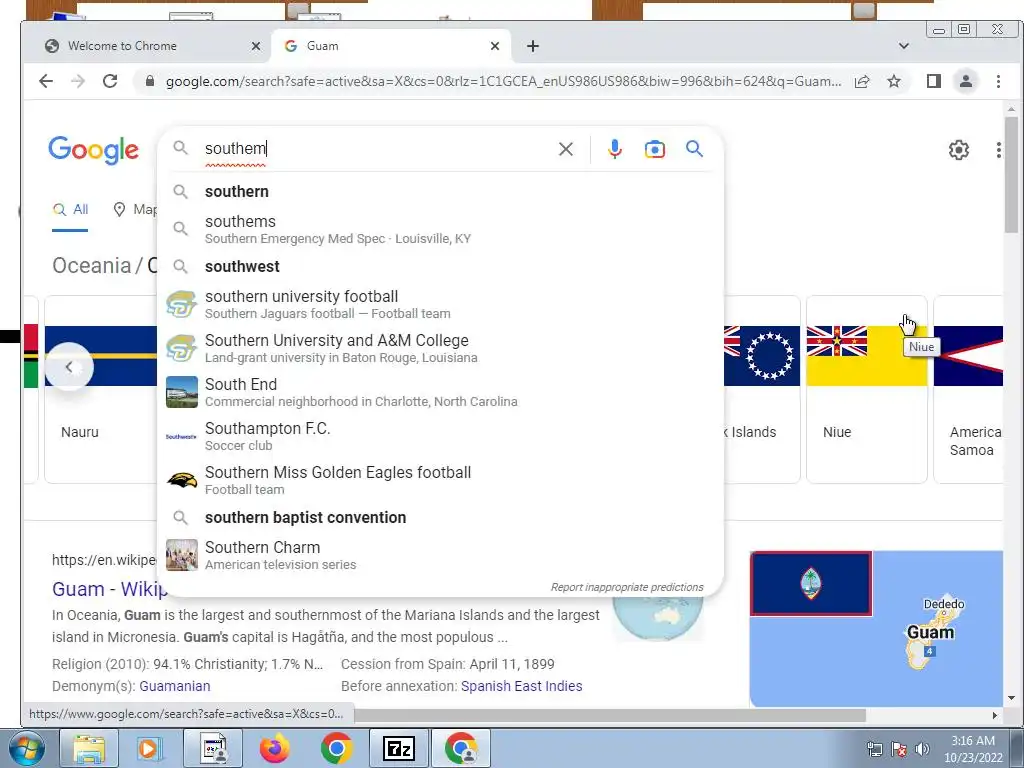Choose suggestion 'southems'
The image size is (1024, 768).
pyautogui.click(x=441, y=229)
